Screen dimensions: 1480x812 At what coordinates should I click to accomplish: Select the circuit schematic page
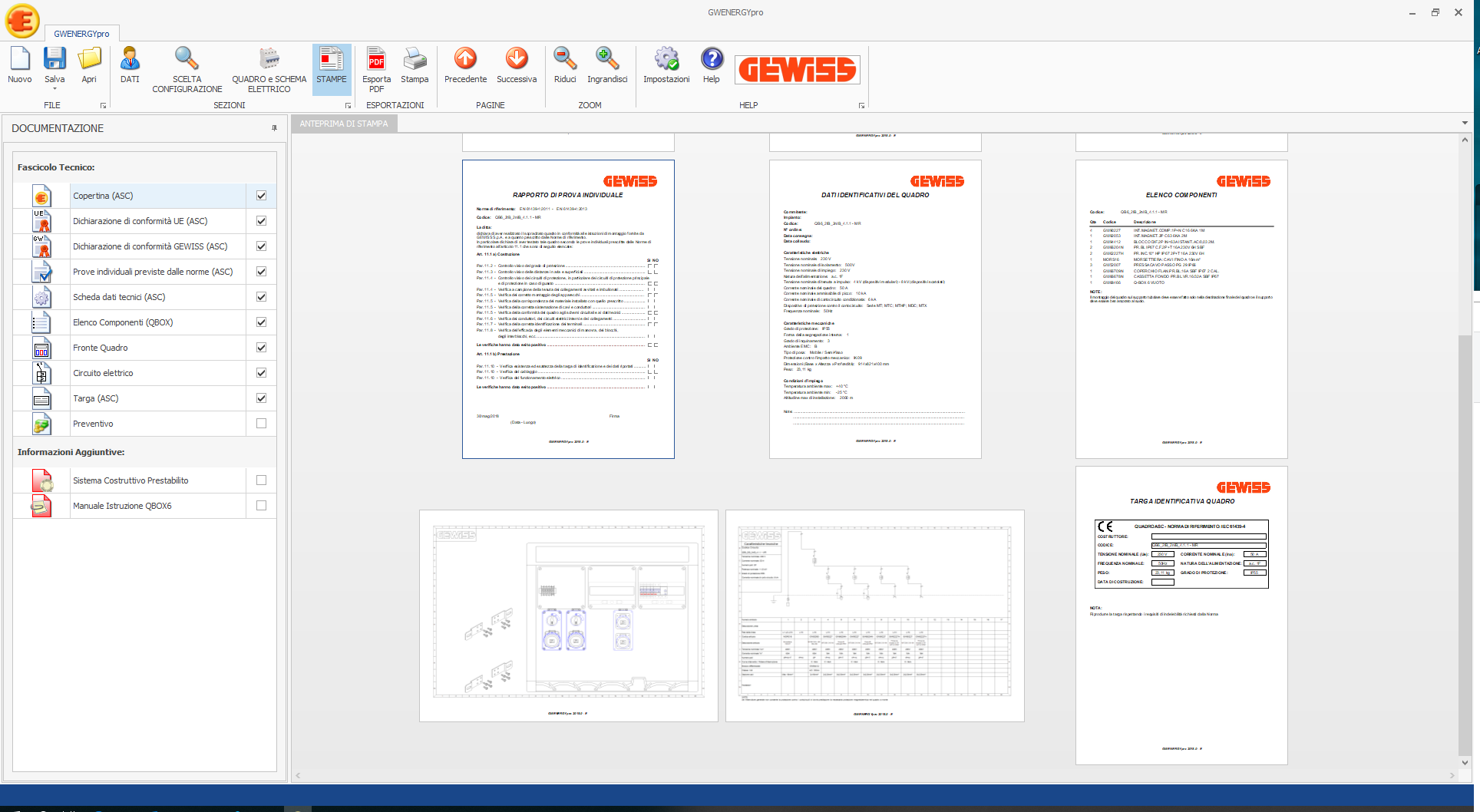tap(875, 616)
